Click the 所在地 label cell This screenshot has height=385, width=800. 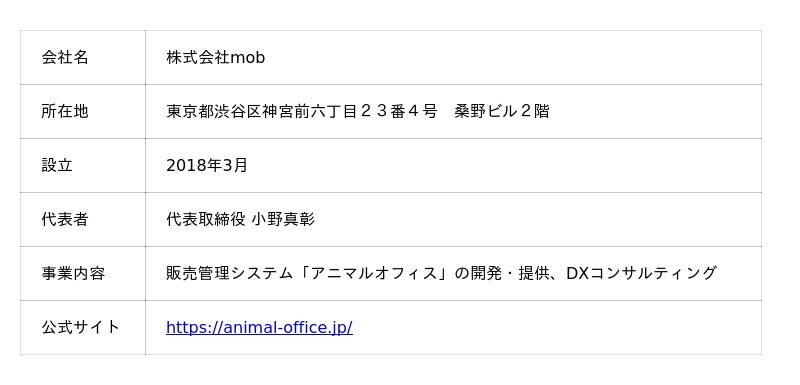pyautogui.click(x=83, y=112)
